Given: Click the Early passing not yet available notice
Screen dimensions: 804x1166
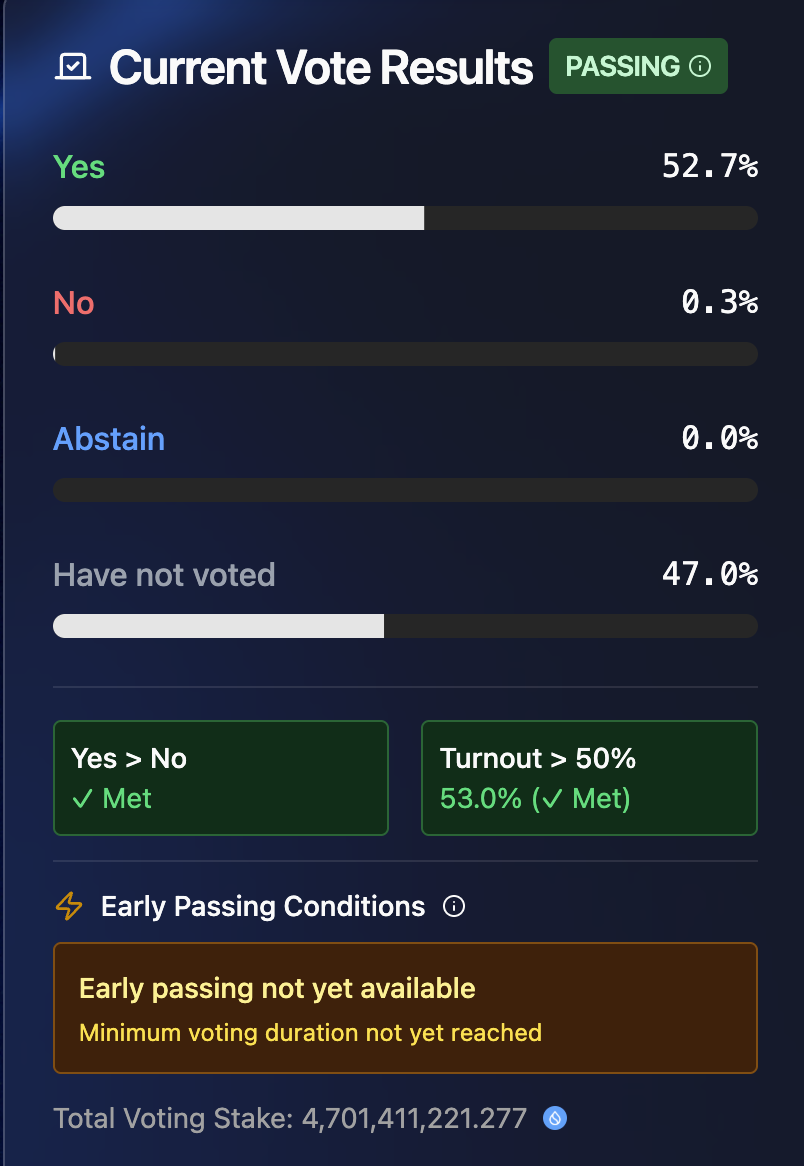Looking at the screenshot, I should [405, 1008].
